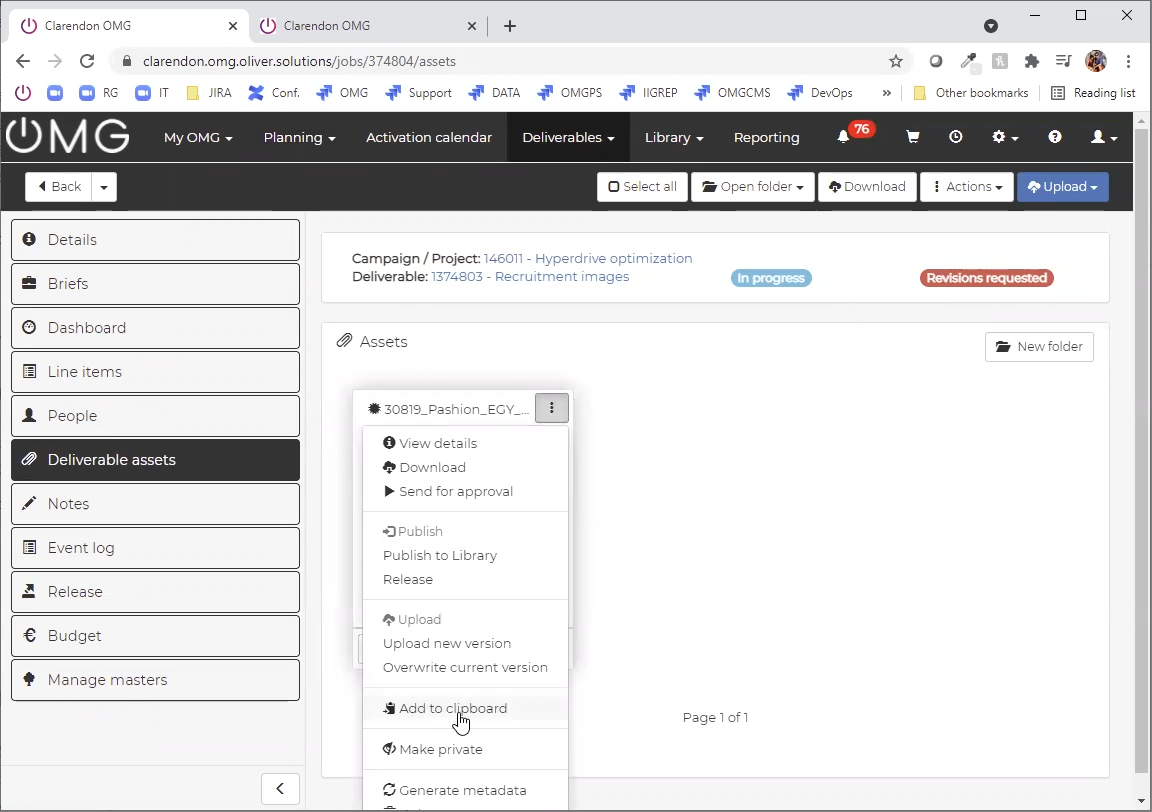Screen dimensions: 1152x812
Task: Open the settings gear dropdown
Action: click(1004, 137)
